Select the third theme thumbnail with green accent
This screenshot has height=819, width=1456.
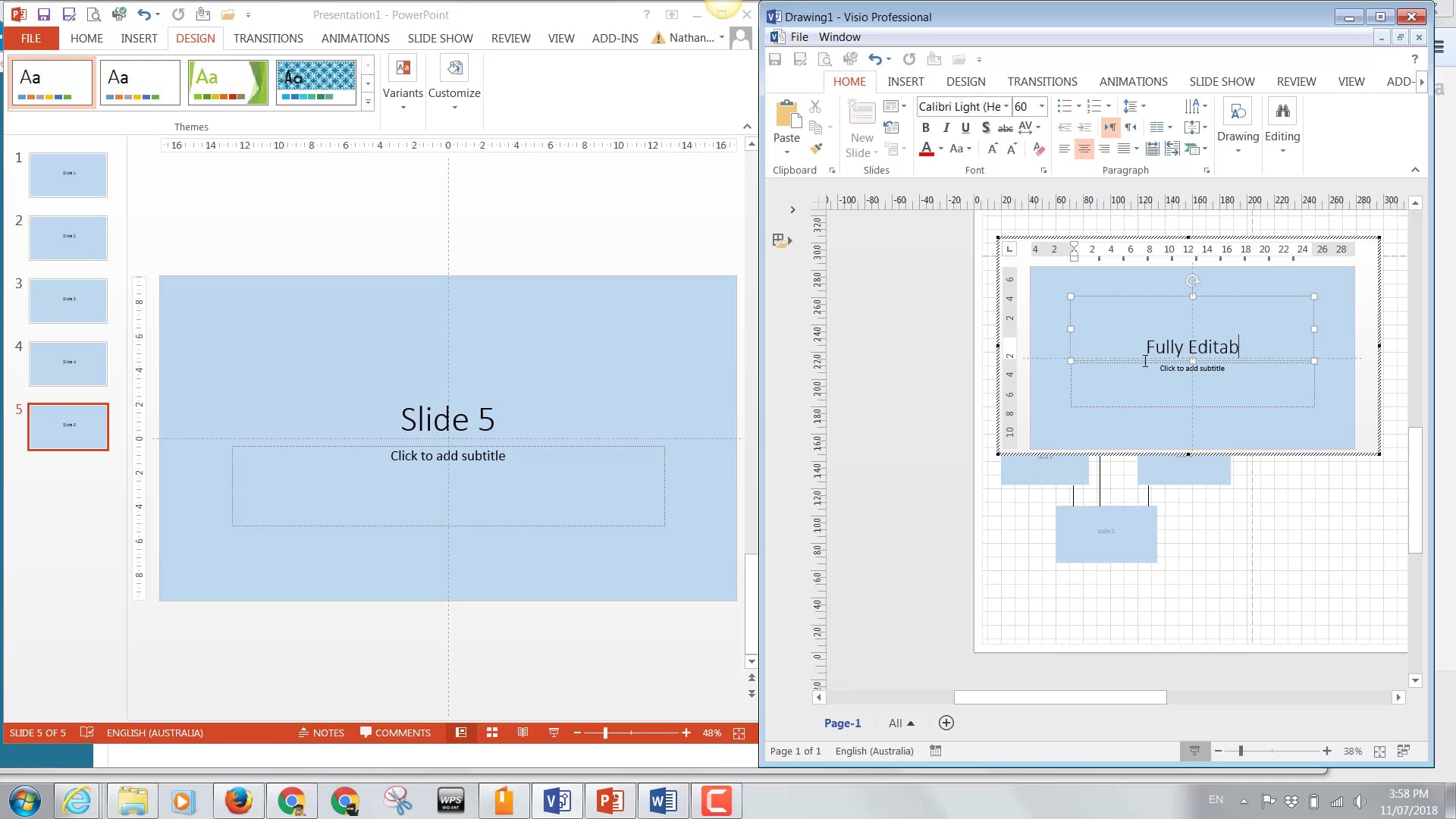228,82
